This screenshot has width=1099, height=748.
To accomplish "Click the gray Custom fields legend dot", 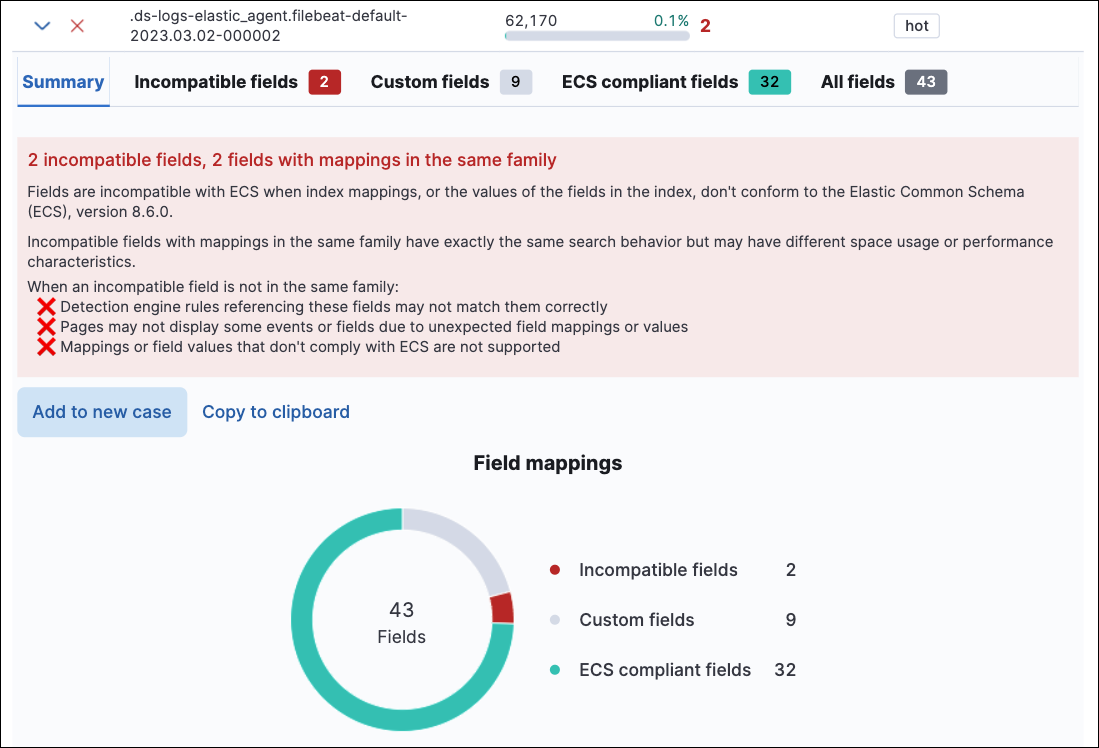I will pos(555,620).
